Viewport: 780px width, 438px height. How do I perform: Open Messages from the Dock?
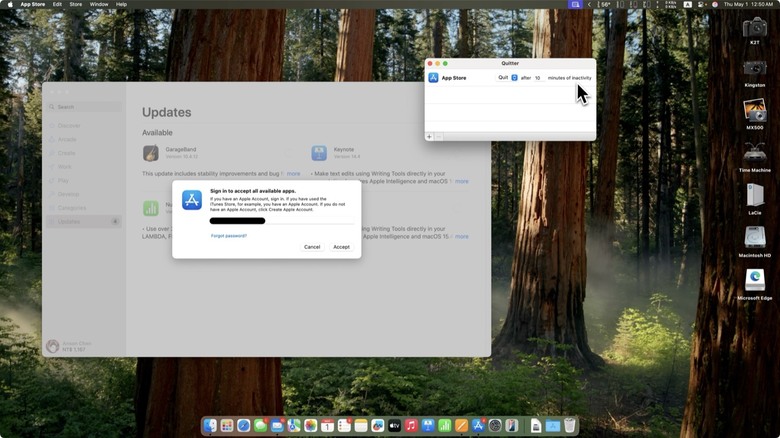click(260, 426)
